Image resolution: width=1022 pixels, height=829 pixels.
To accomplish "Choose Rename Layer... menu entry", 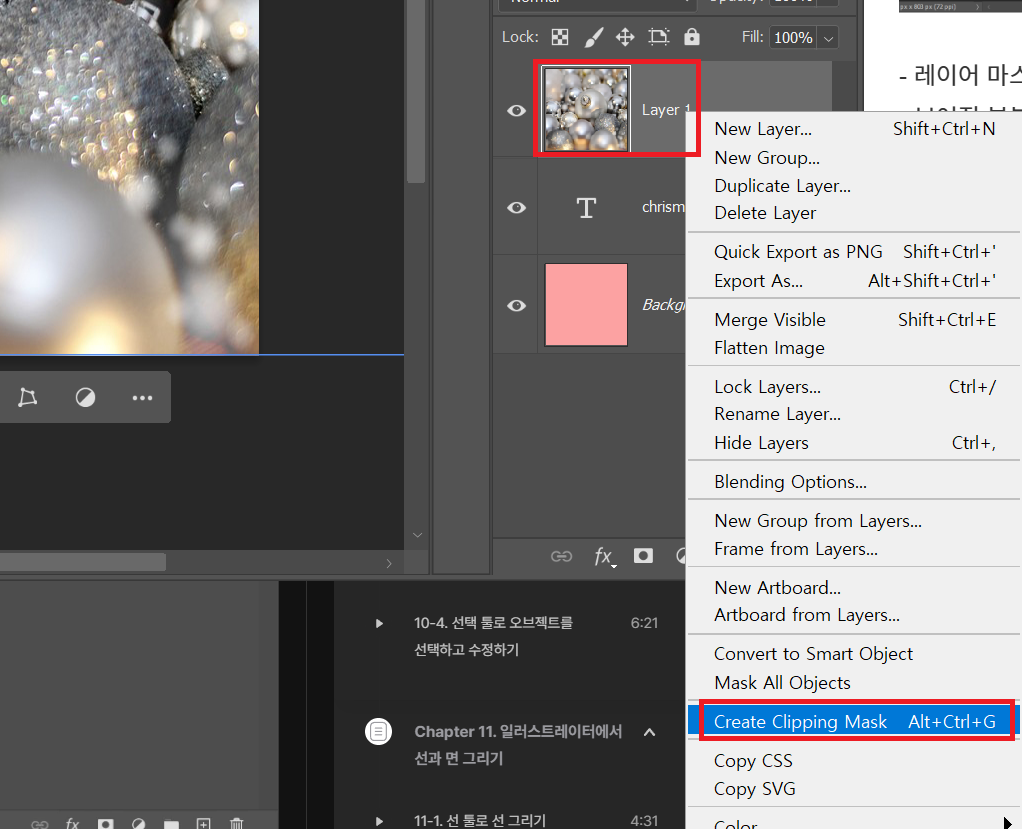I will click(x=854, y=414).
